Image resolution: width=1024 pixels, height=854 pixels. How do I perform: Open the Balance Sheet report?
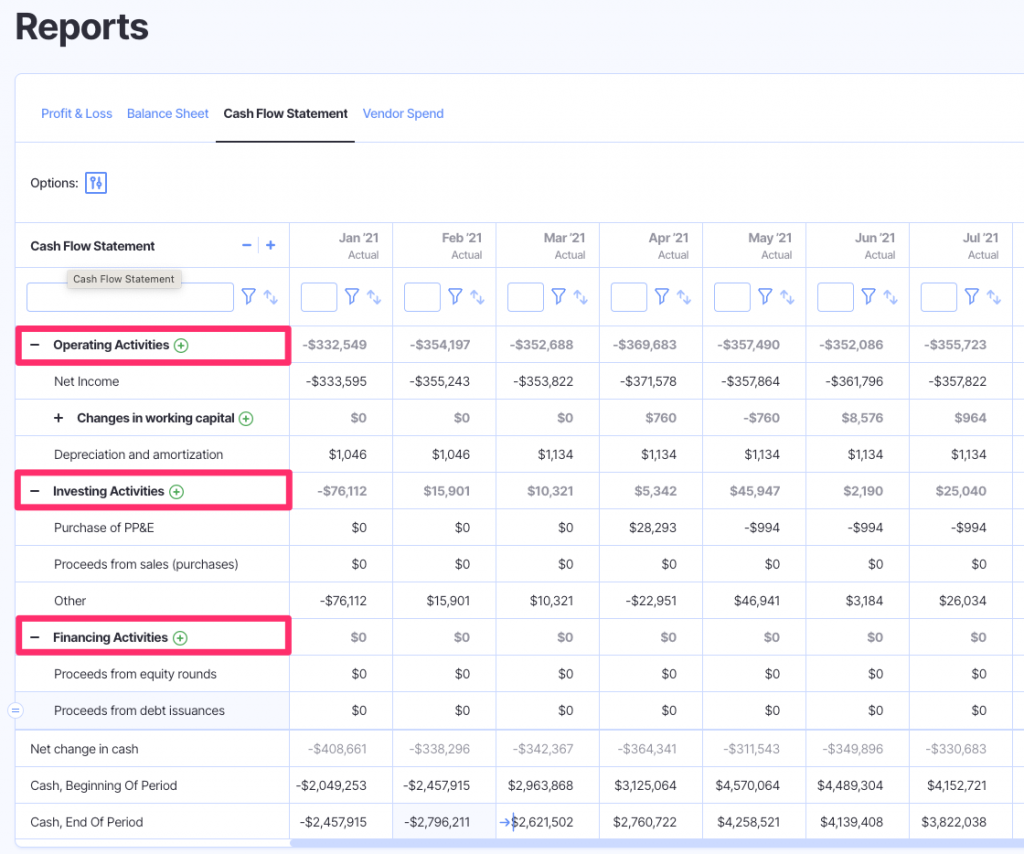coord(167,113)
